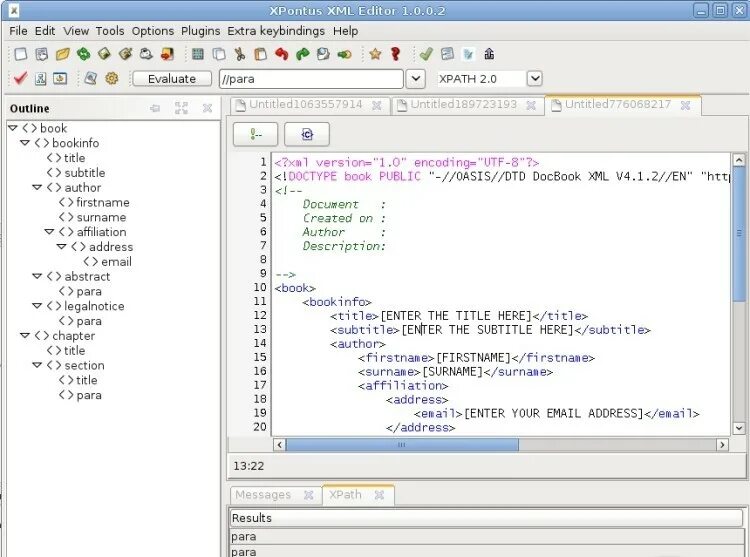Click the editor horizontal scrollbar thumb
Image resolution: width=750 pixels, height=557 pixels.
402,445
